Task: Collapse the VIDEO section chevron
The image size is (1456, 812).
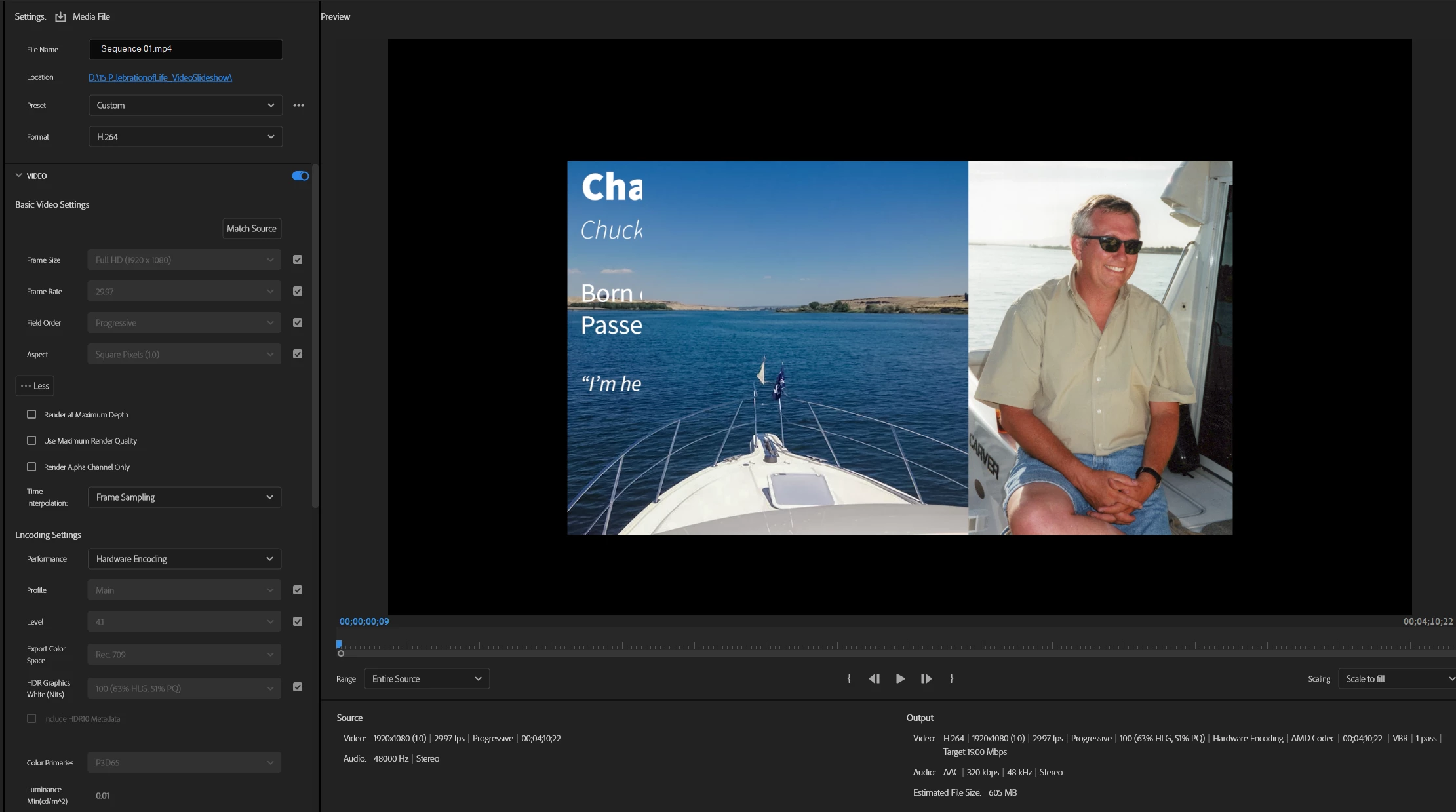Action: pos(19,176)
